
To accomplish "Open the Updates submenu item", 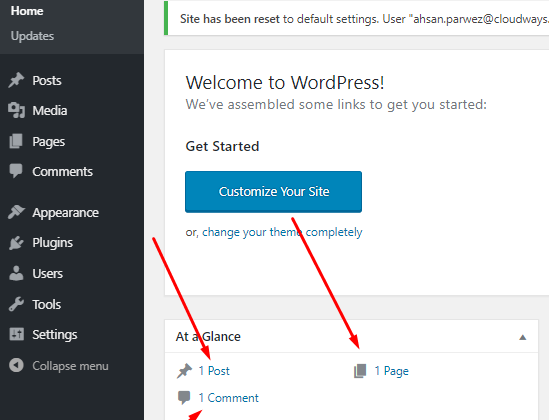I will pyautogui.click(x=32, y=36).
